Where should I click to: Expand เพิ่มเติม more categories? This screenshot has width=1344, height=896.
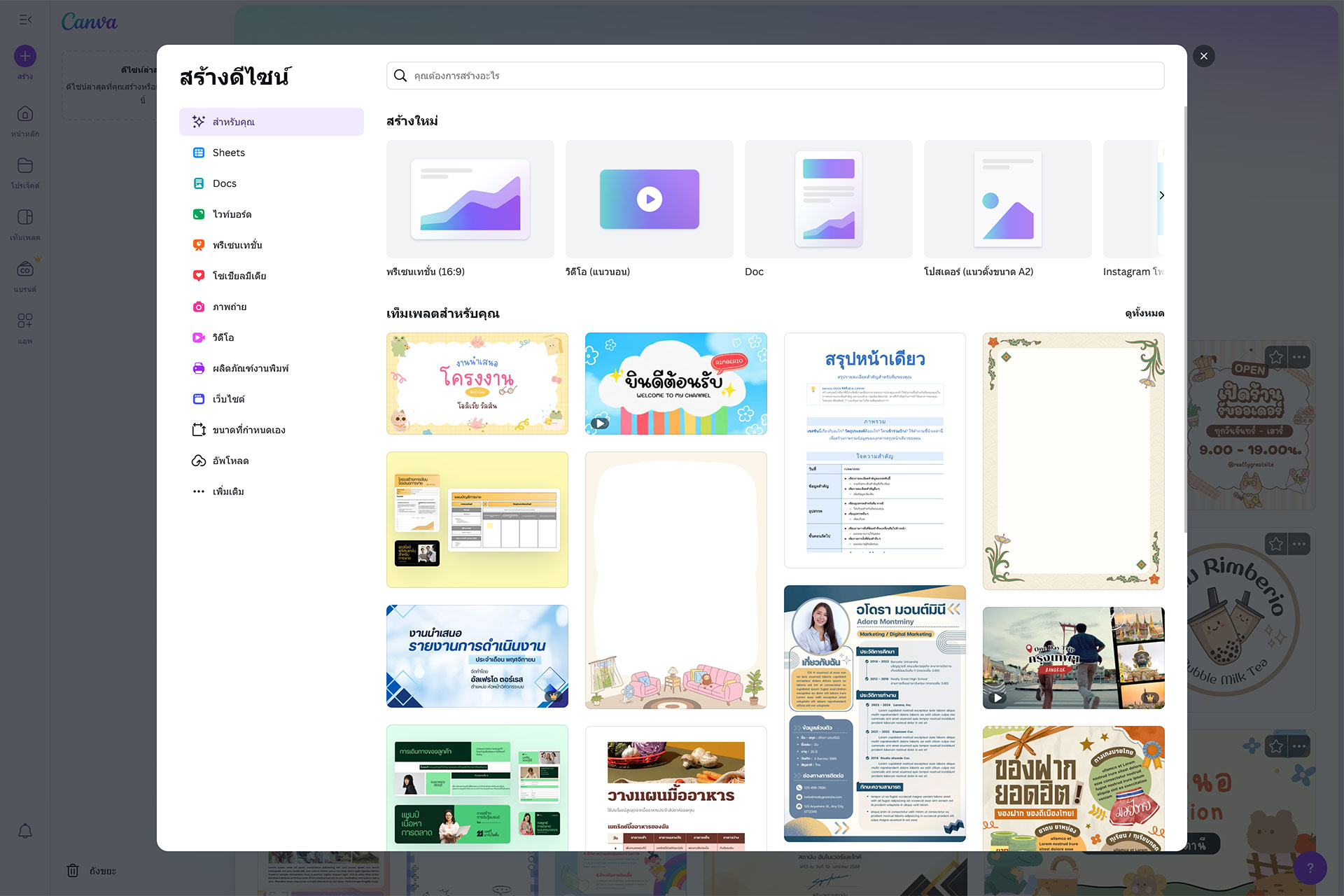(227, 491)
